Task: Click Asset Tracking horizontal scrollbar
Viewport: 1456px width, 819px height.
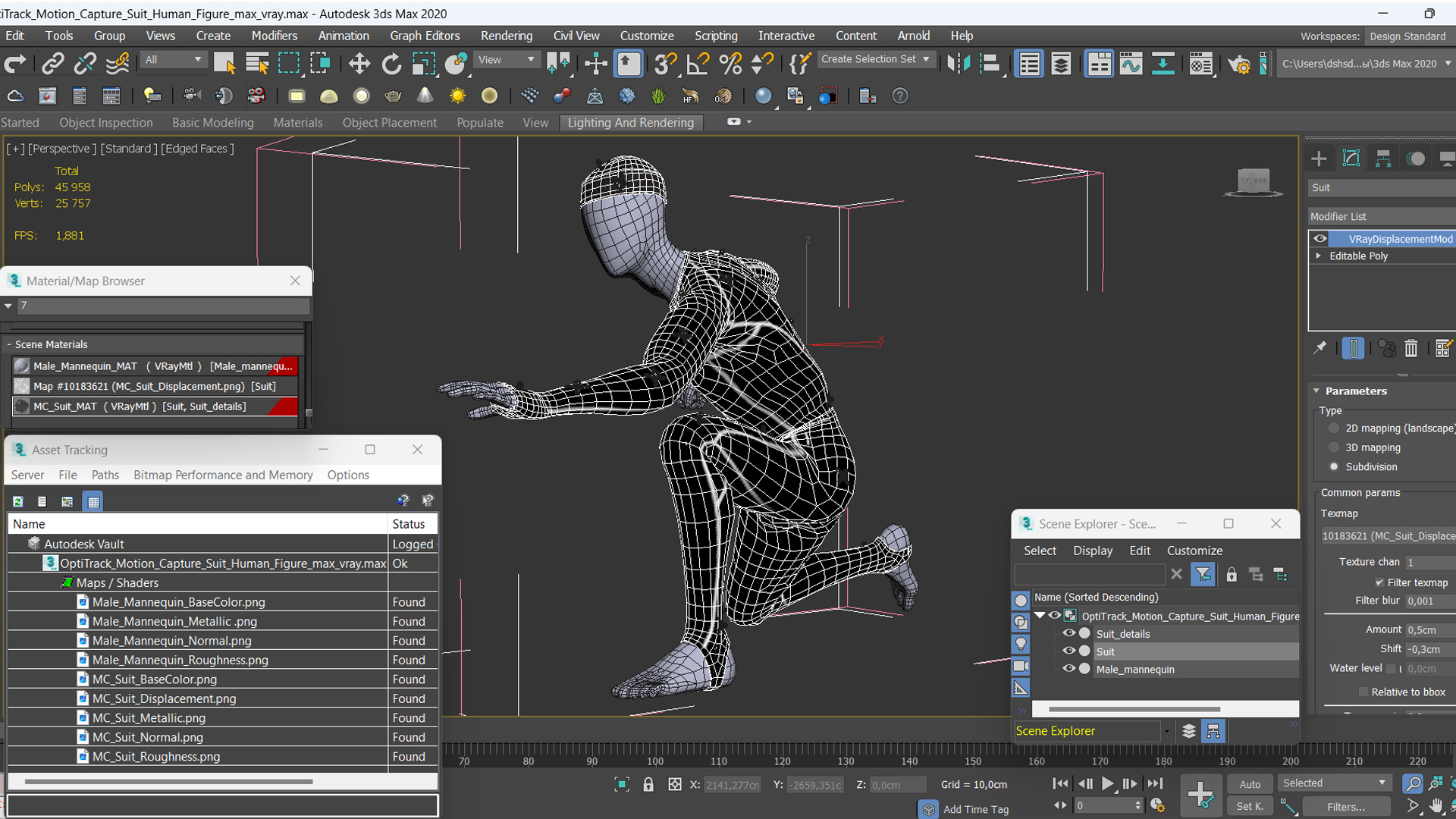Action: point(168,781)
